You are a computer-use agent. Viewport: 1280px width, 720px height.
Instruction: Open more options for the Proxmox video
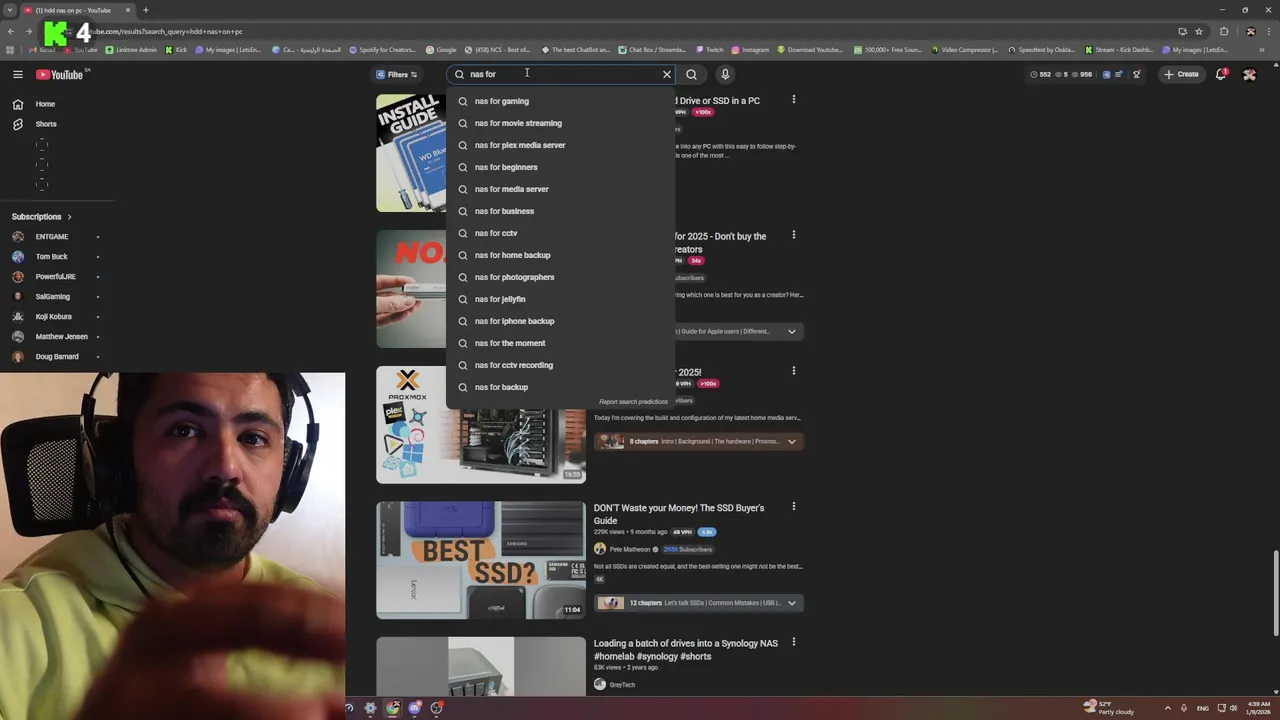coord(794,371)
